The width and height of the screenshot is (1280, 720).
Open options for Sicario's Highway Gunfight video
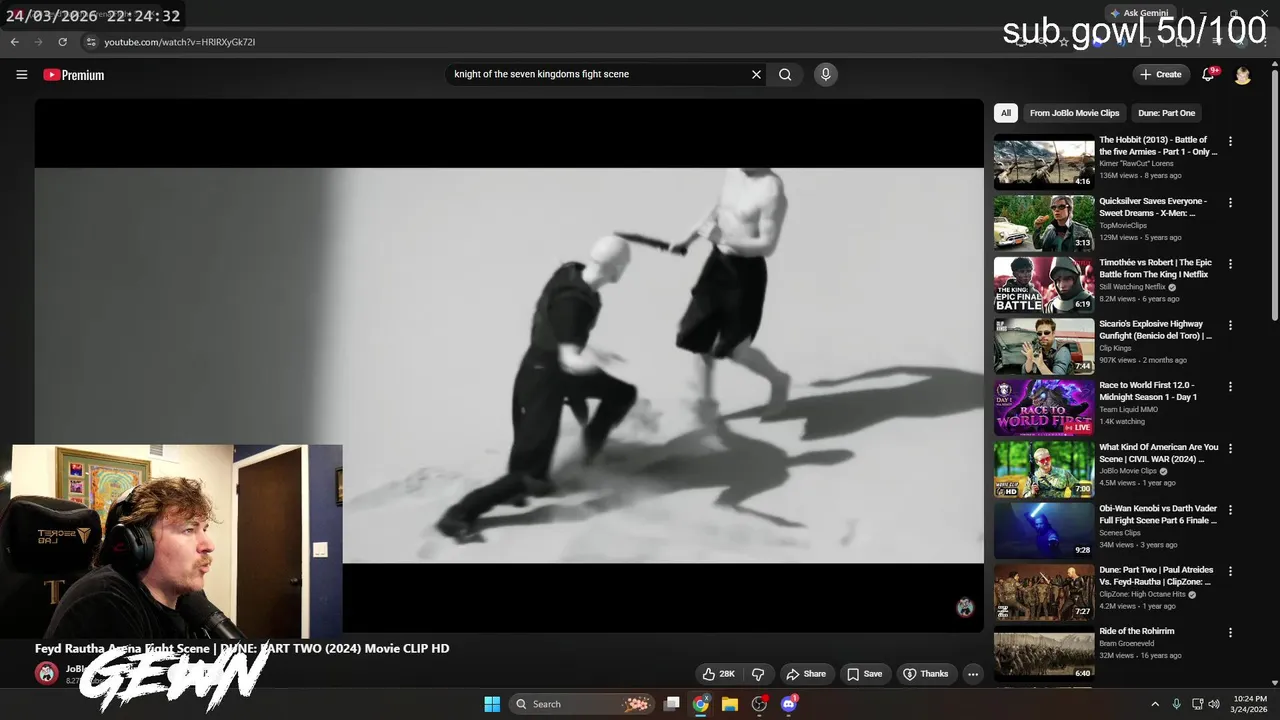tap(1230, 325)
